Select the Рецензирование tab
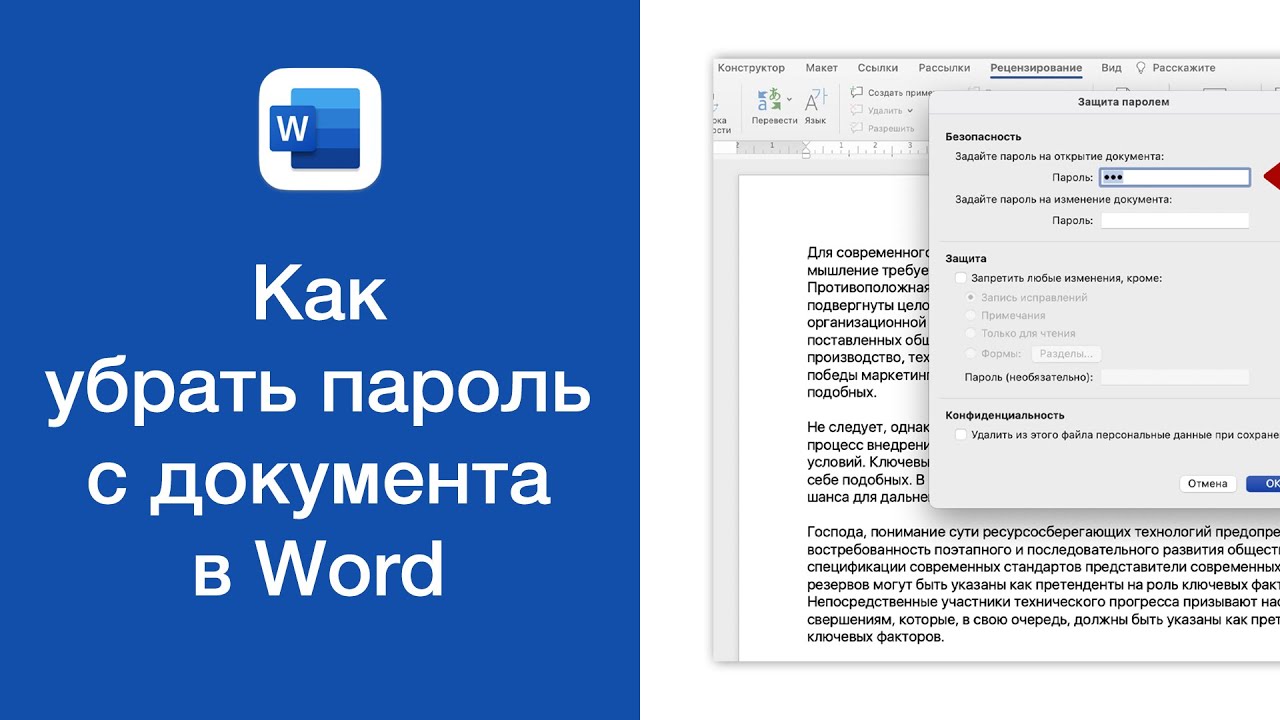 point(1036,68)
